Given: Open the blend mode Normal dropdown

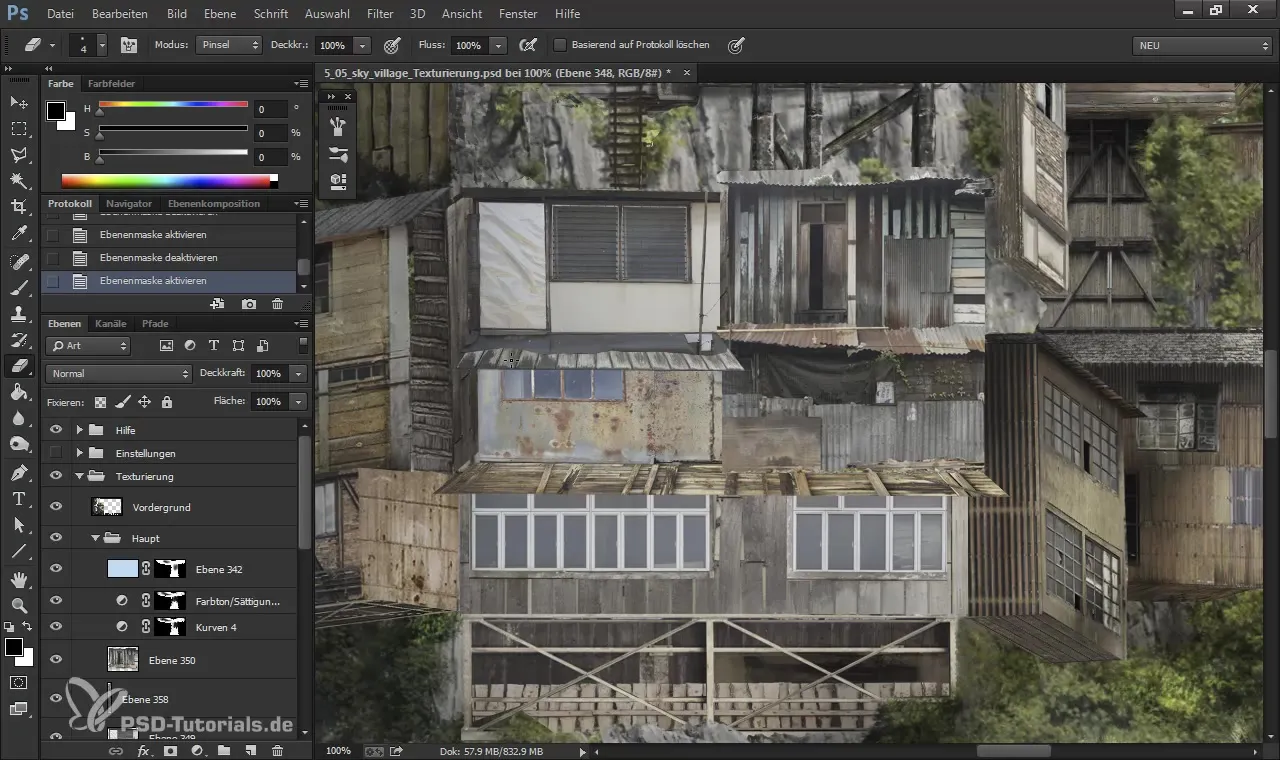Looking at the screenshot, I should (118, 373).
